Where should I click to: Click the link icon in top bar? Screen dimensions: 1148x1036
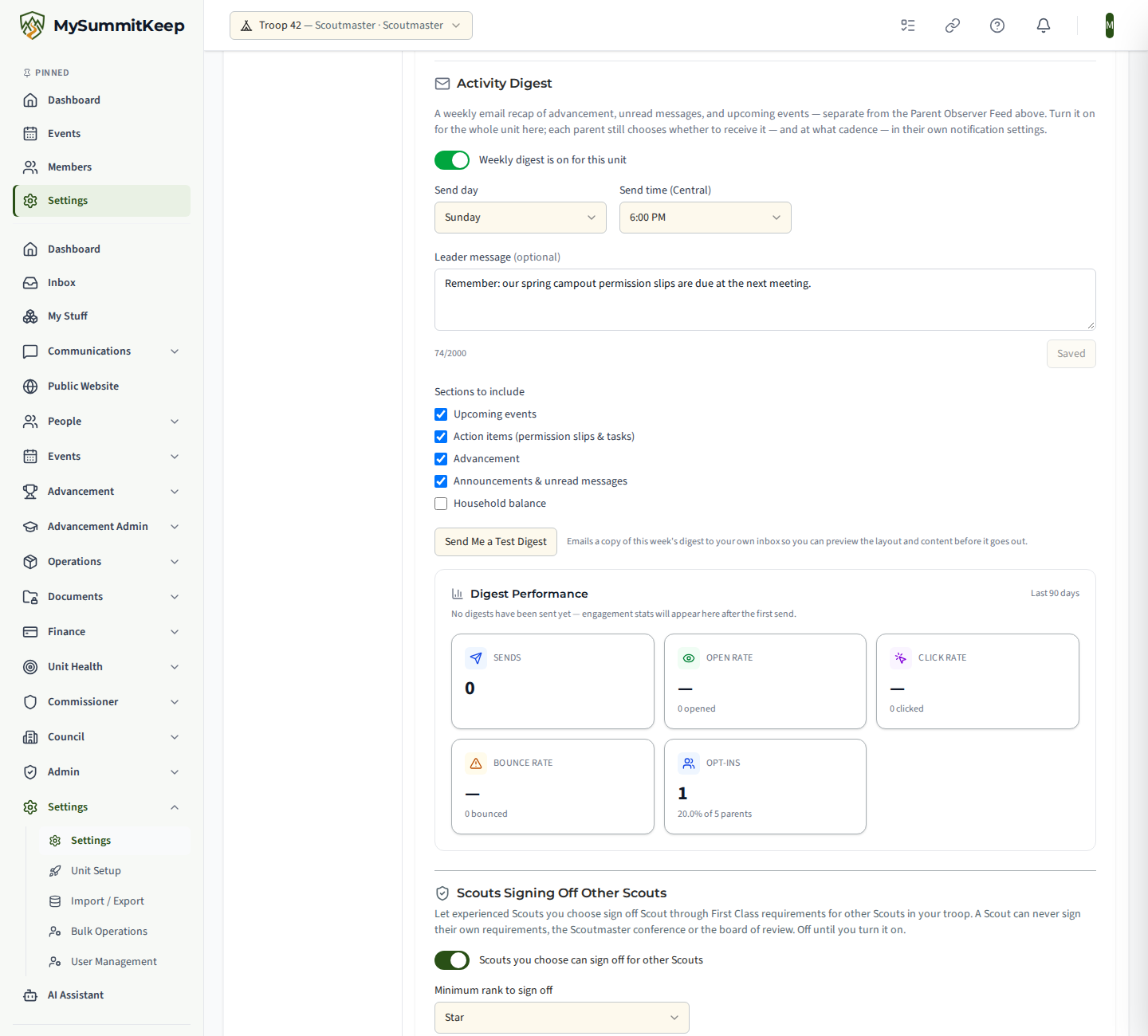click(x=953, y=26)
